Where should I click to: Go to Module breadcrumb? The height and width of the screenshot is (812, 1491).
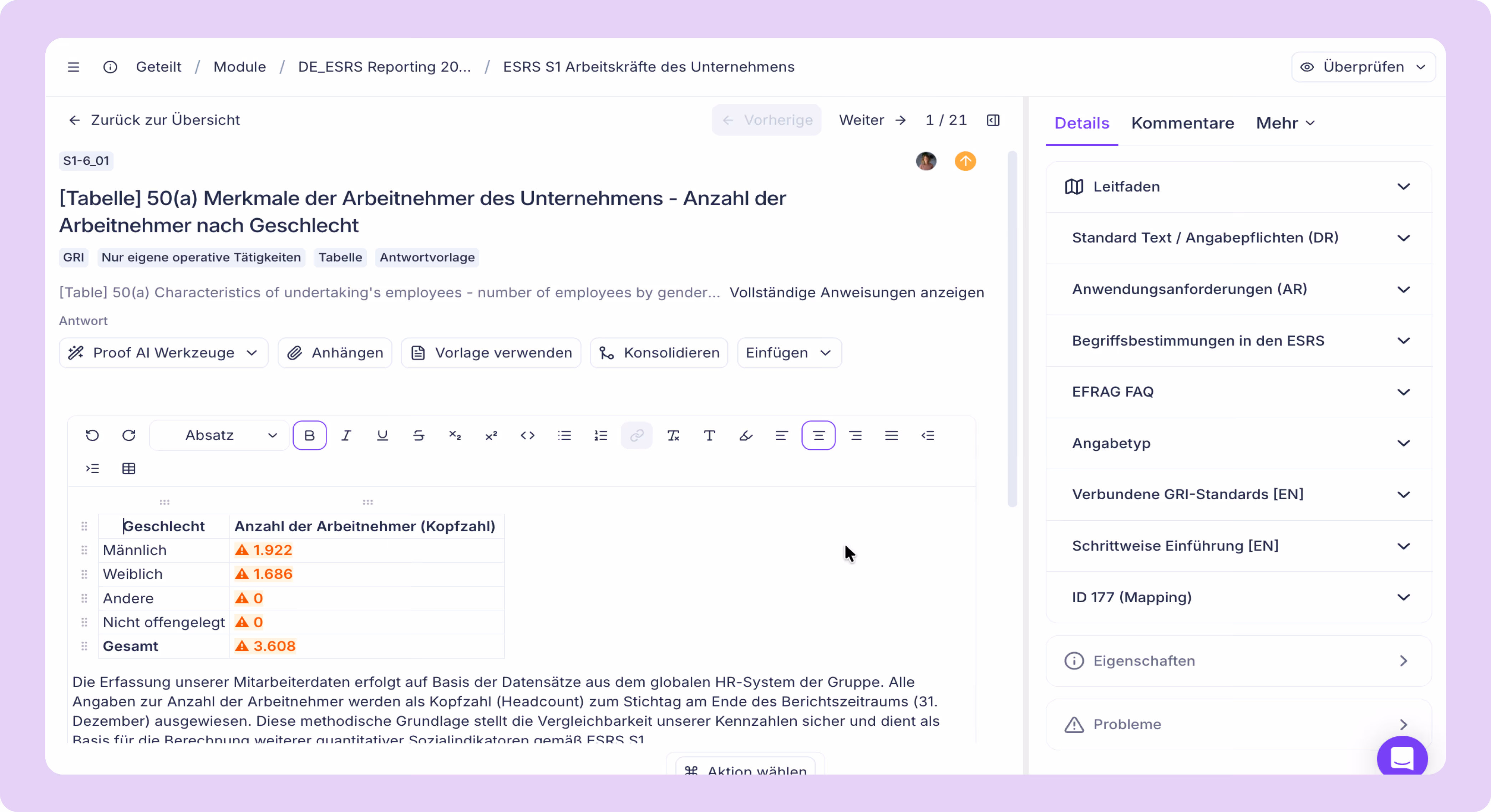240,67
